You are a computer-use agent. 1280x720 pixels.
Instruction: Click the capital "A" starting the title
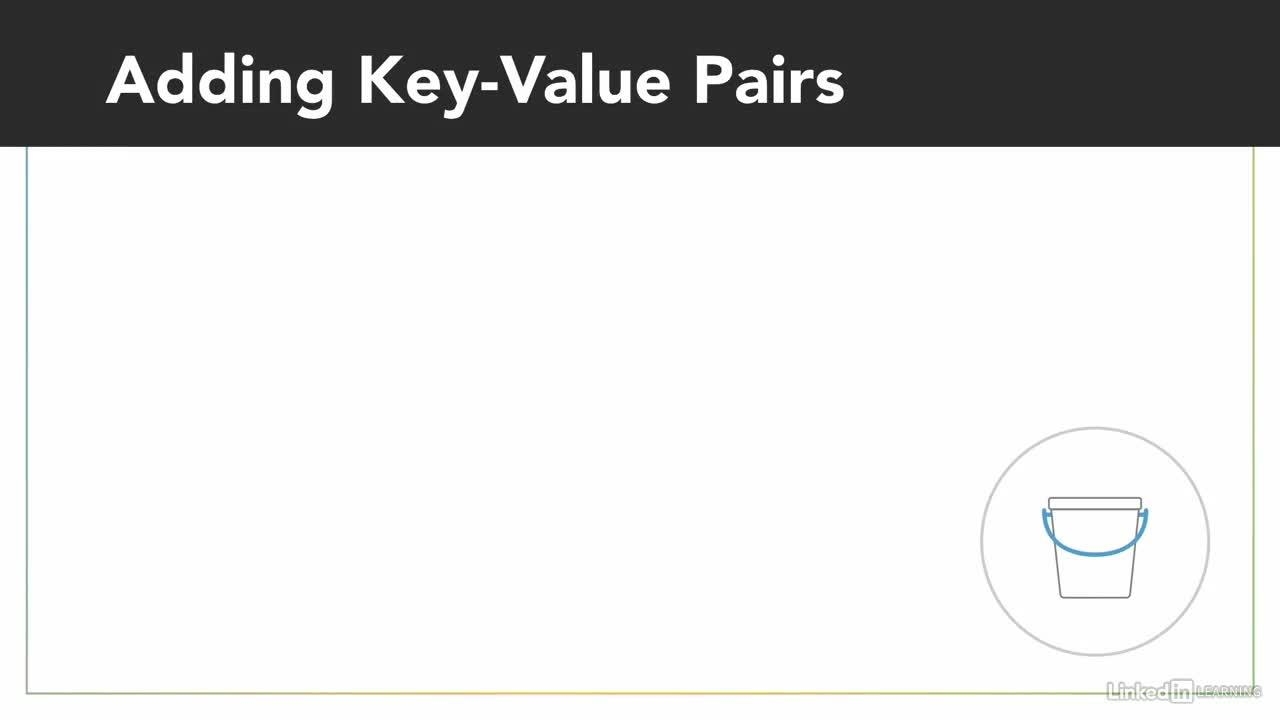(x=128, y=80)
